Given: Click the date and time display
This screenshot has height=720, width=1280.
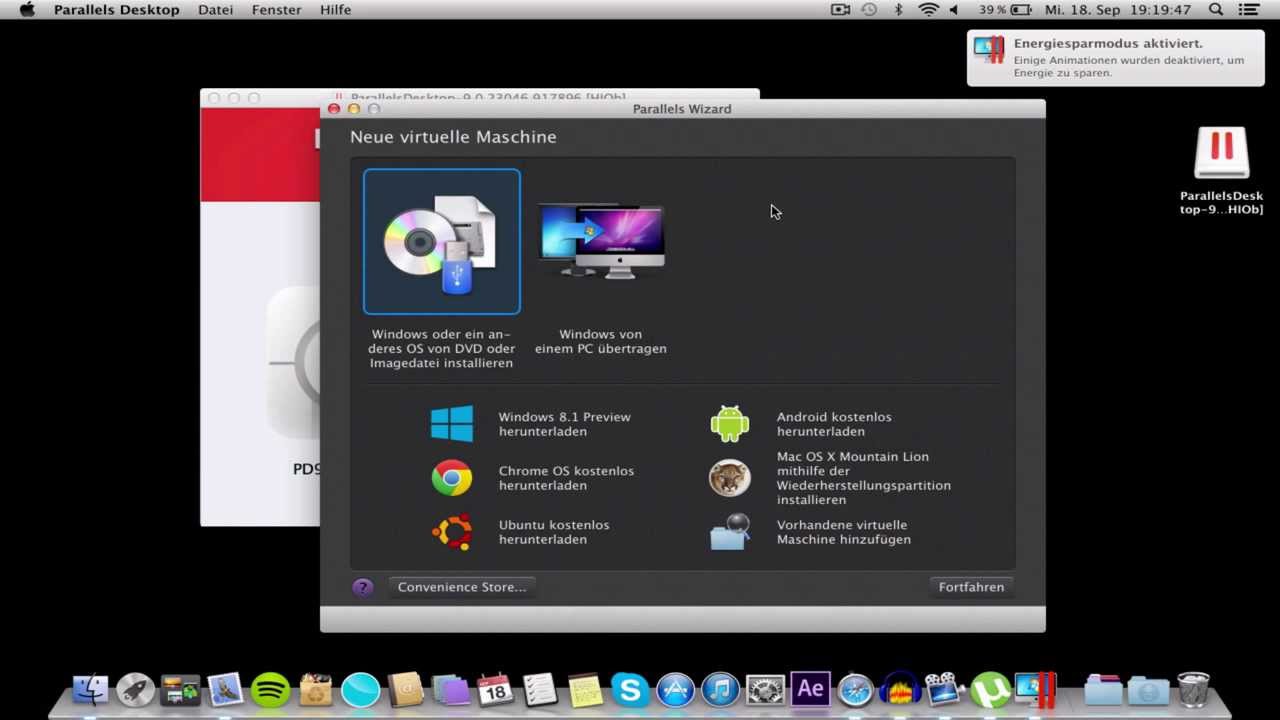Looking at the screenshot, I should click(1118, 10).
